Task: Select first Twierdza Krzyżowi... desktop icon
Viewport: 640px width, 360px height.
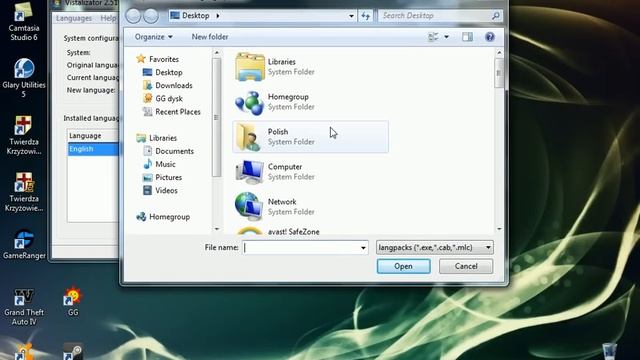Action: pos(24,135)
